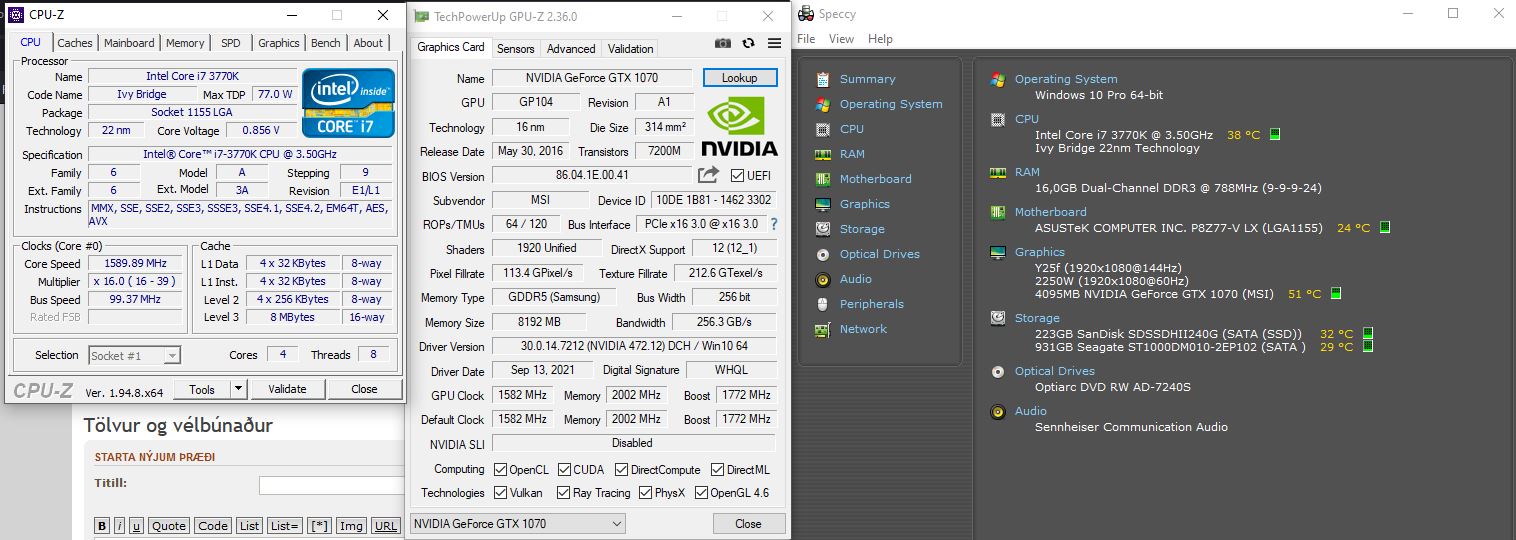Expand the Tools dropdown arrow in CPU-Z

point(238,389)
